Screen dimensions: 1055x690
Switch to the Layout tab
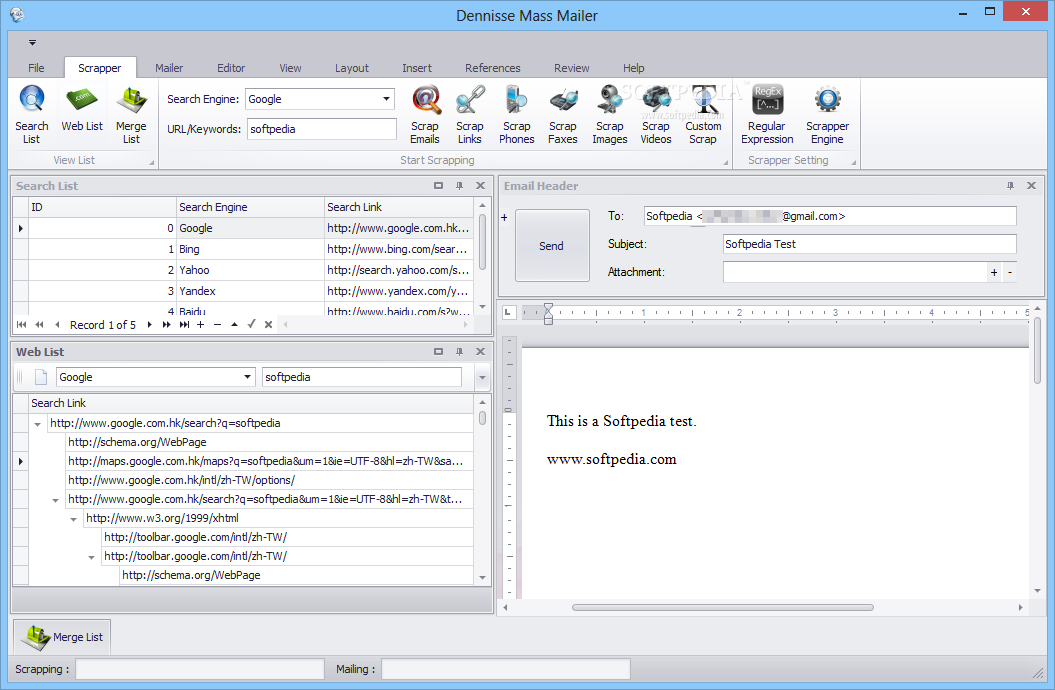[x=352, y=68]
